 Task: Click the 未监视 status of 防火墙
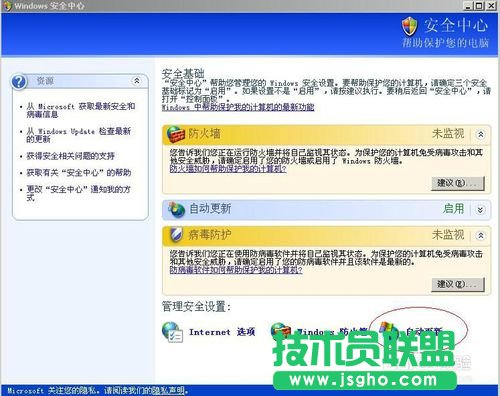[x=448, y=134]
